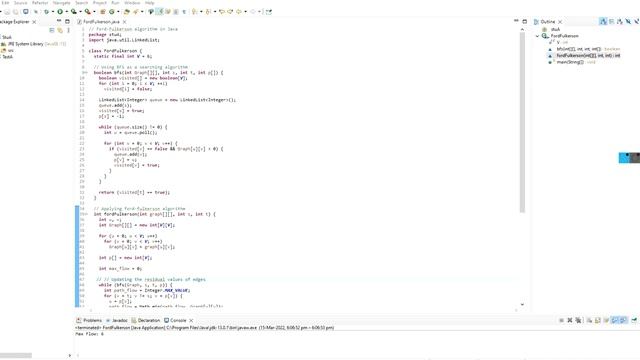The height and width of the screenshot is (360, 640).
Task: Open the Back history dropdown arrow
Action: (x=245, y=12)
